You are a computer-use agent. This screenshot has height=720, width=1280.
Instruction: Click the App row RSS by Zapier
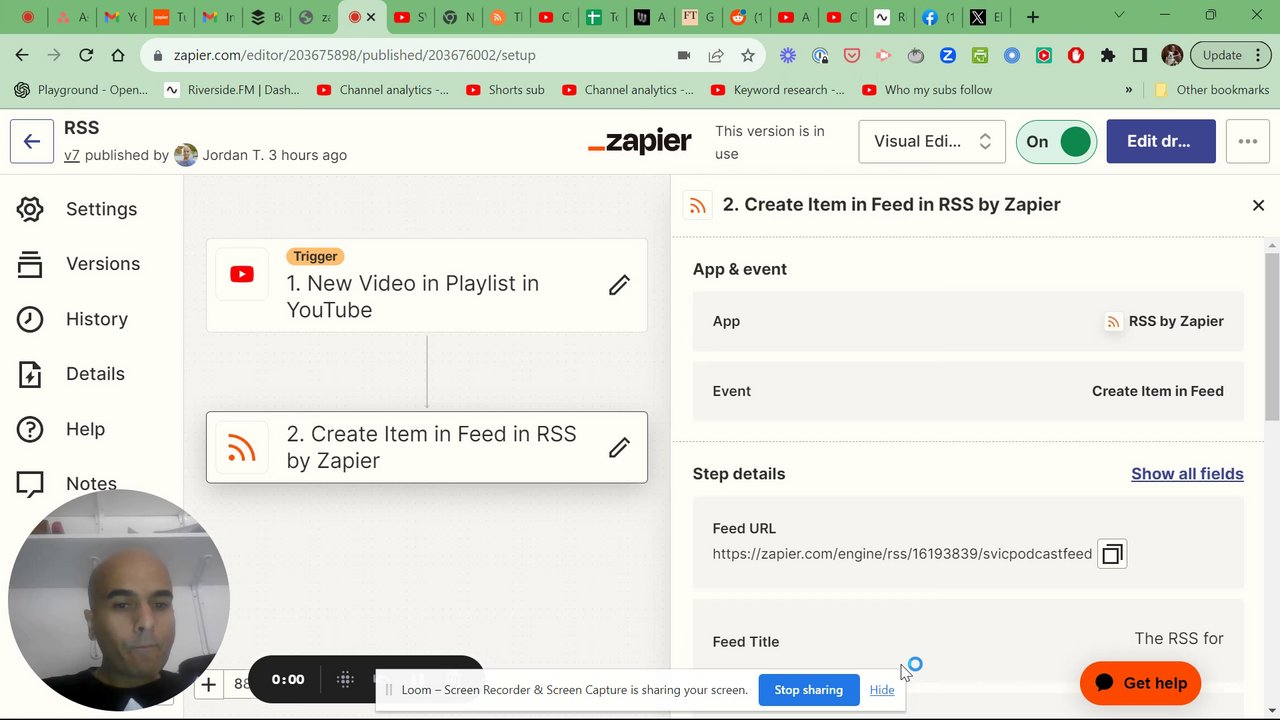click(x=968, y=321)
